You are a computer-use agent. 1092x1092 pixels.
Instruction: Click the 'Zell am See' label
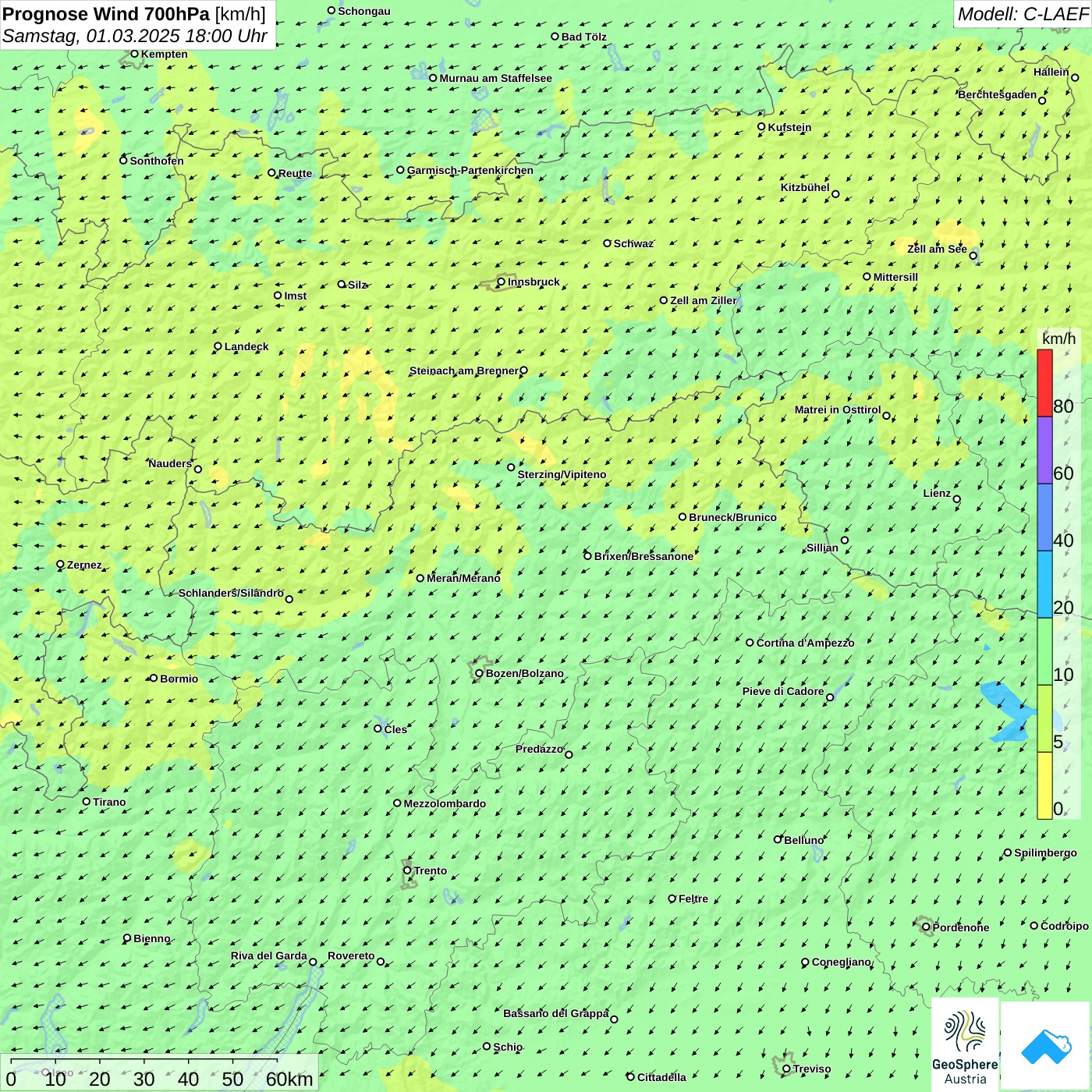pyautogui.click(x=937, y=249)
